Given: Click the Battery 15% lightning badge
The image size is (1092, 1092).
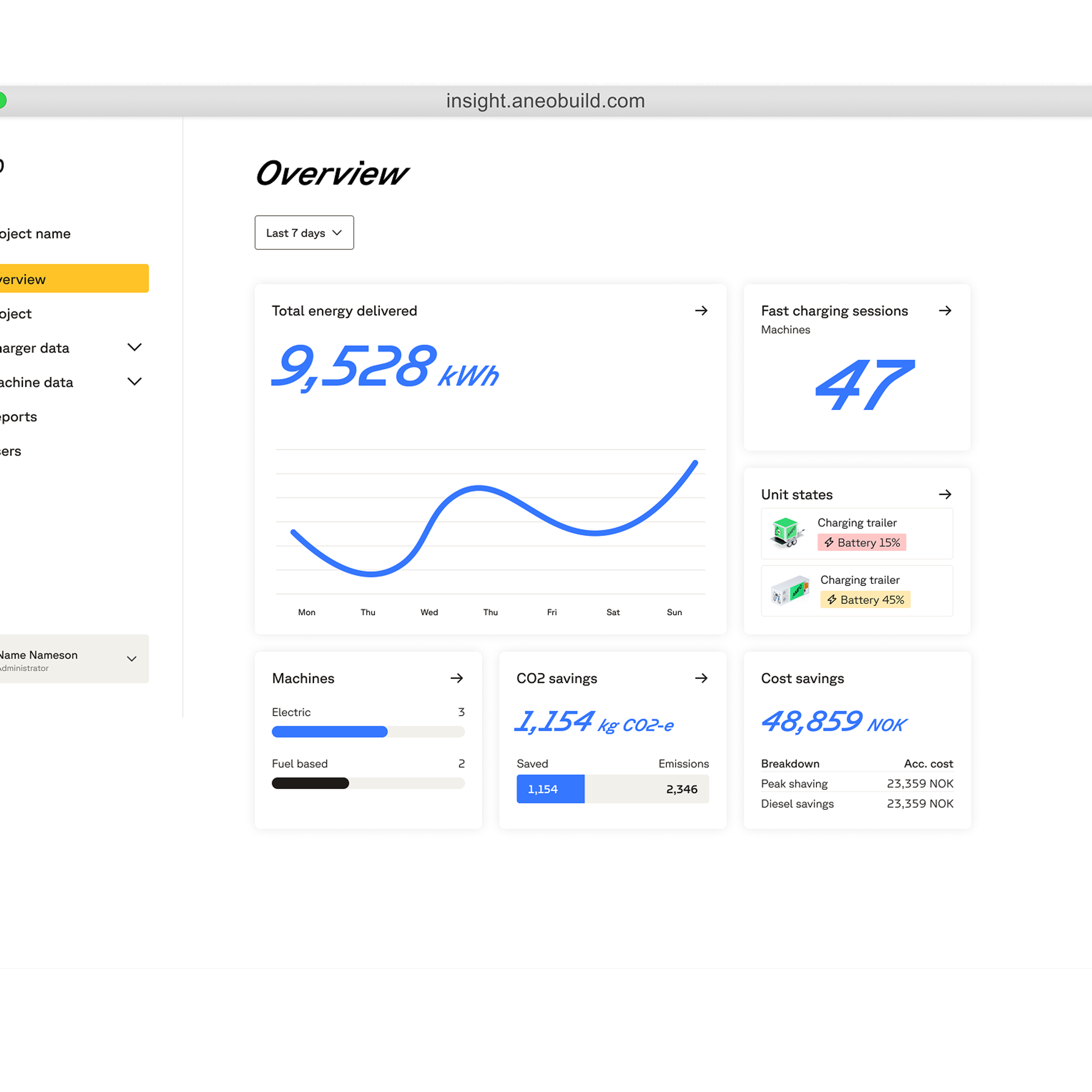Looking at the screenshot, I should point(861,542).
